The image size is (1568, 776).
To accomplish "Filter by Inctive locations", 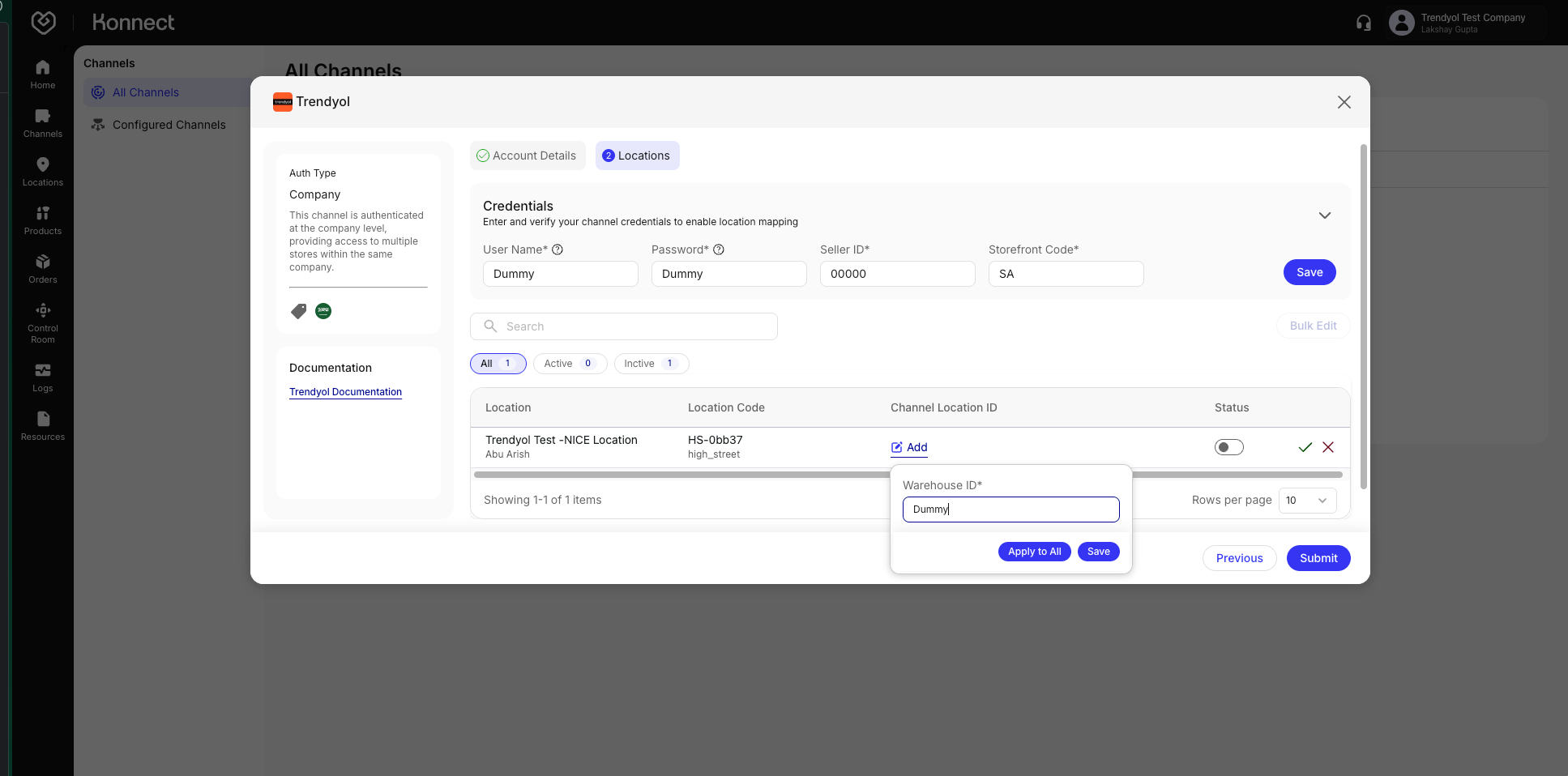I will tap(652, 364).
